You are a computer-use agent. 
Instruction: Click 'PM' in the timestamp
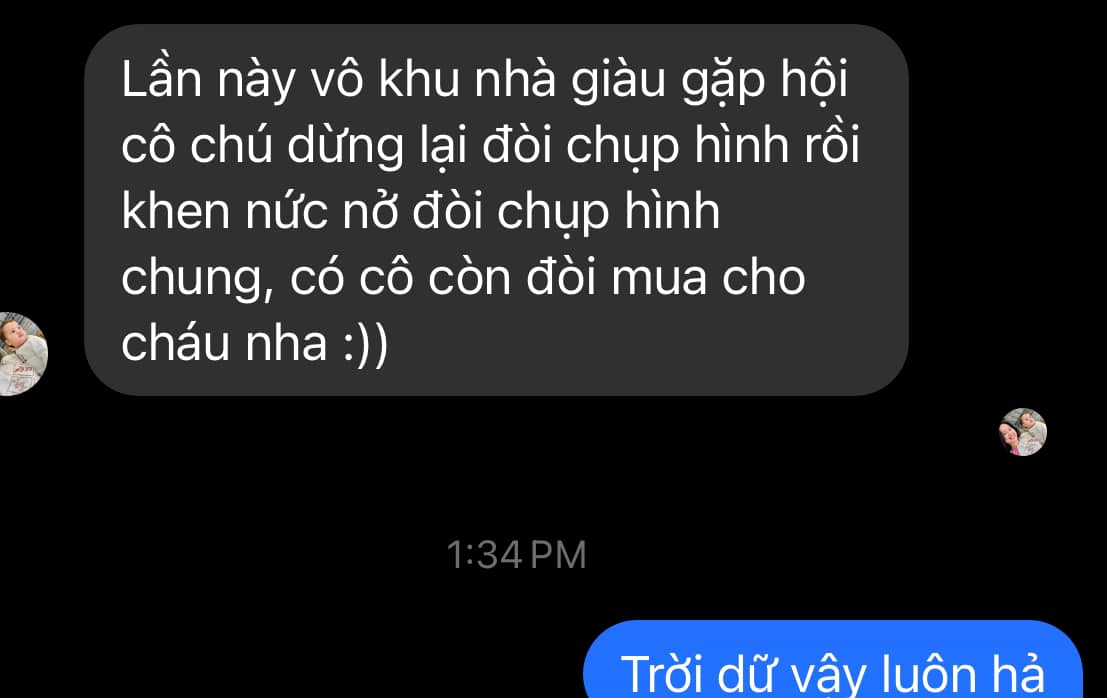[558, 555]
